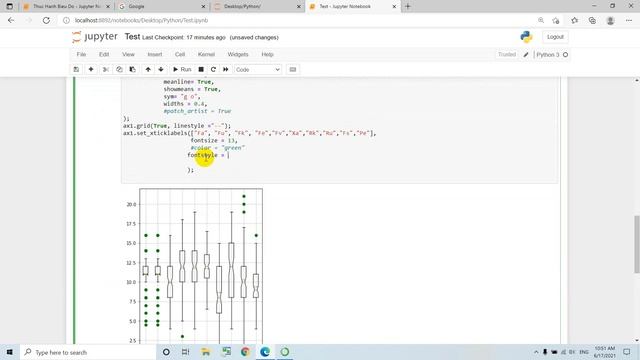Switch to the Desktop/Python/ browser tab
The height and width of the screenshot is (360, 640).
click(257, 7)
